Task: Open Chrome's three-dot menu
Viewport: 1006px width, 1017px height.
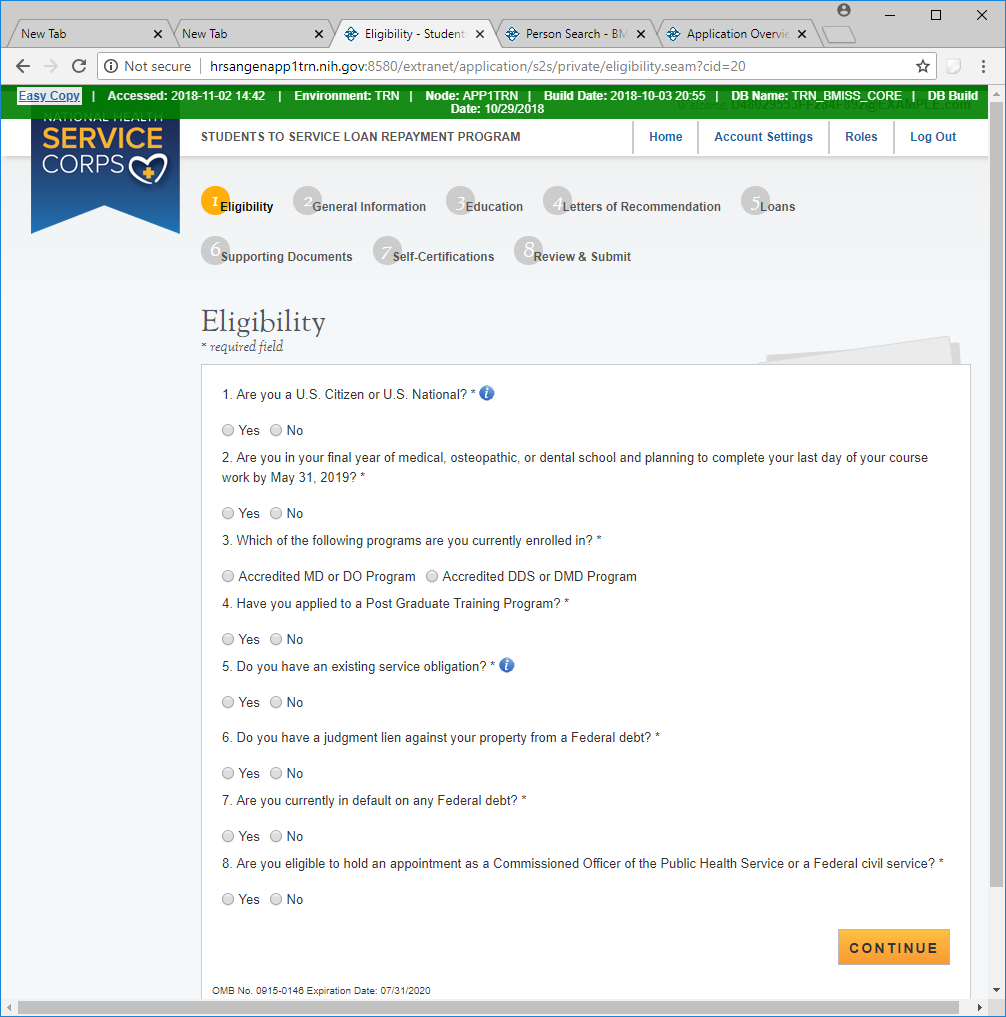Action: point(983,66)
